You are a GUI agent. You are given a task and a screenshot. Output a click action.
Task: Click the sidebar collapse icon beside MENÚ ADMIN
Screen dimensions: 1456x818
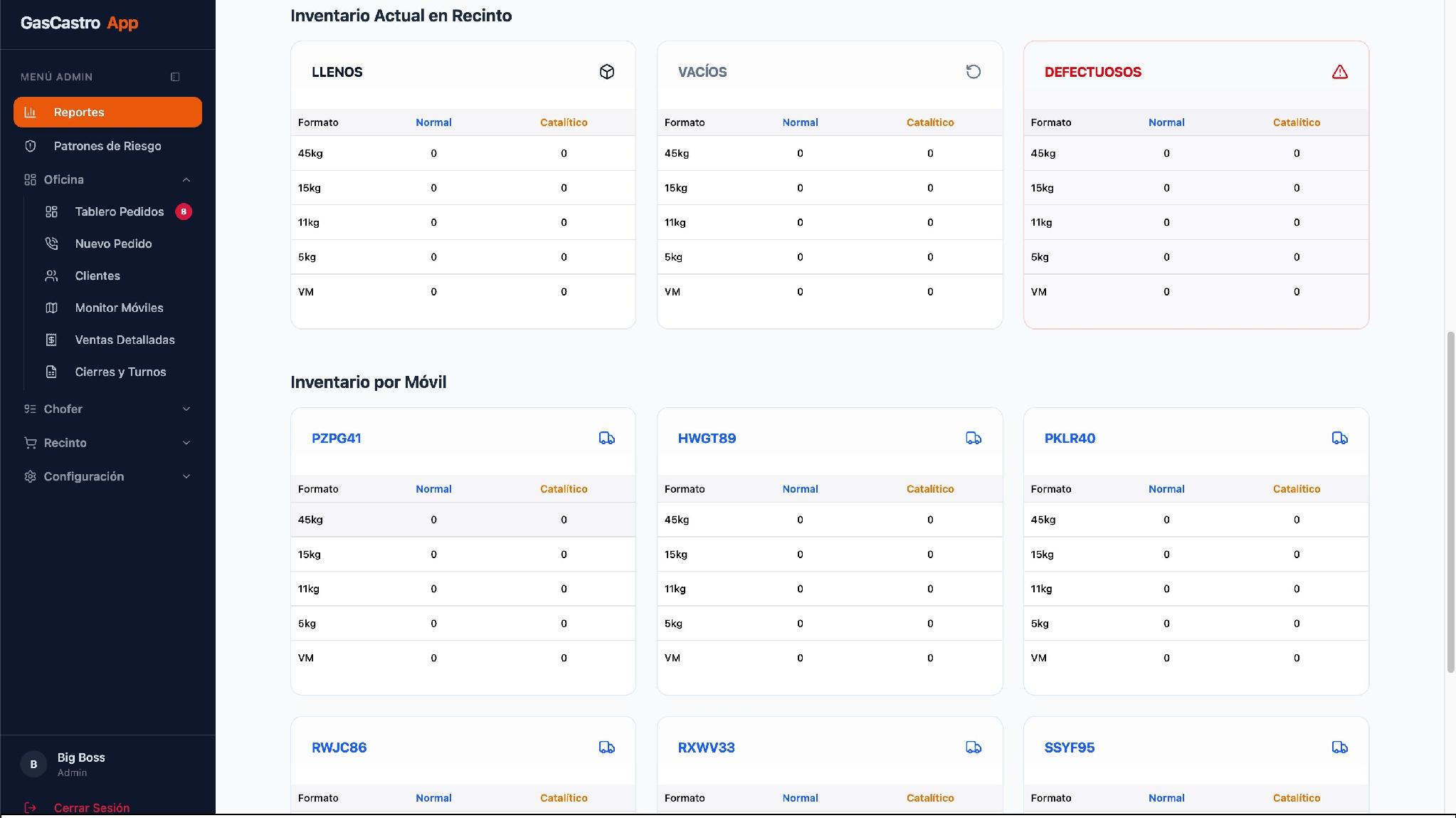175,77
